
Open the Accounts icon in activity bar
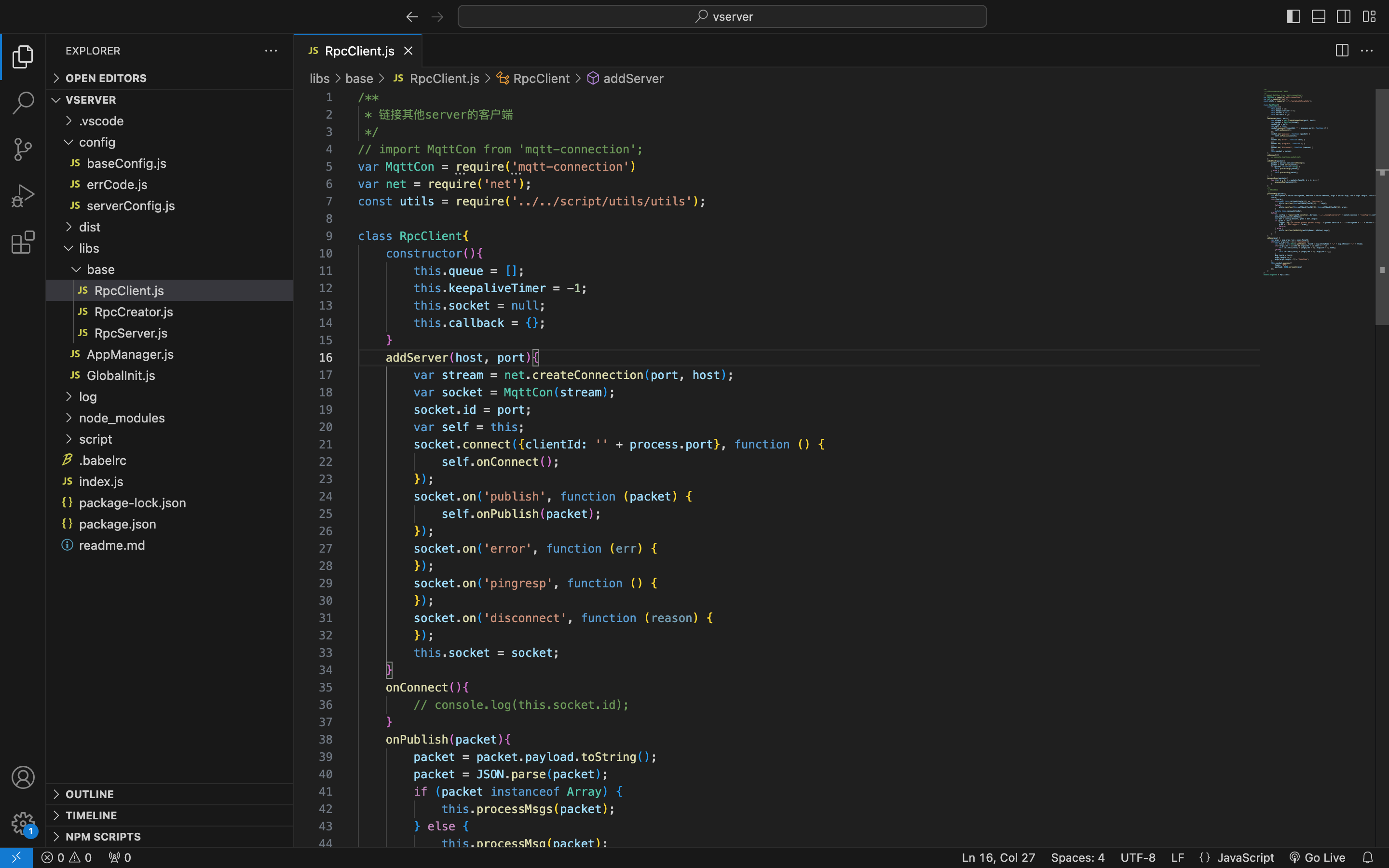click(23, 777)
